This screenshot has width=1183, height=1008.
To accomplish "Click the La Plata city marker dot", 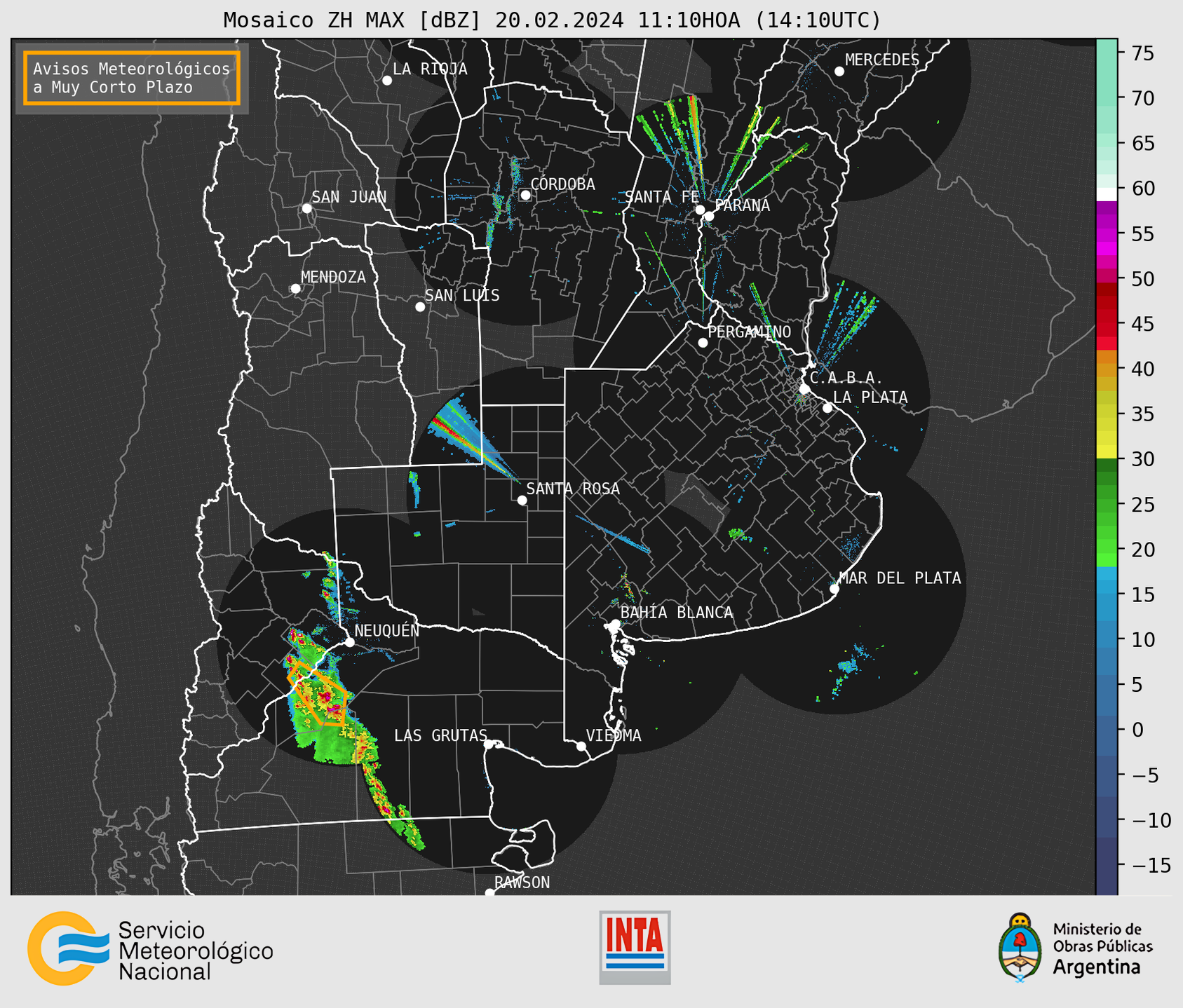I will pyautogui.click(x=827, y=408).
